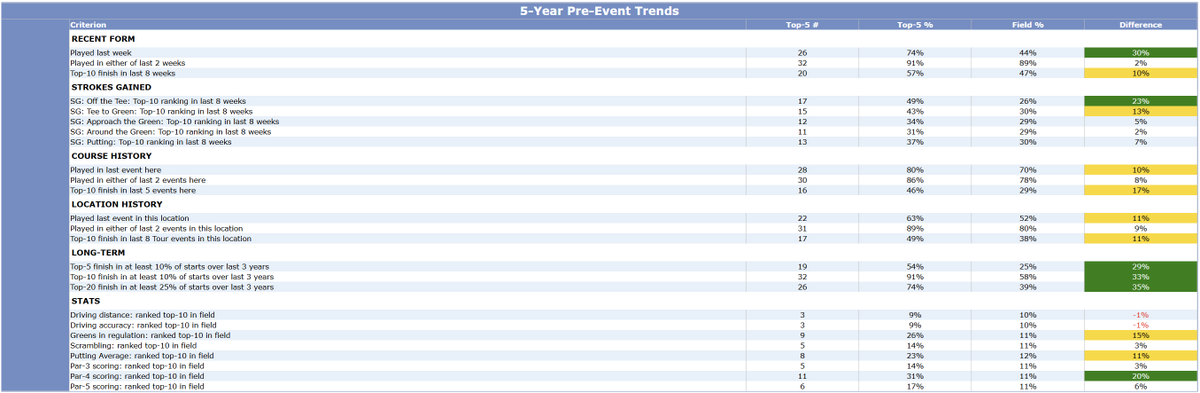
Task: Click the 'STATS' section heading
Action: click(x=85, y=301)
